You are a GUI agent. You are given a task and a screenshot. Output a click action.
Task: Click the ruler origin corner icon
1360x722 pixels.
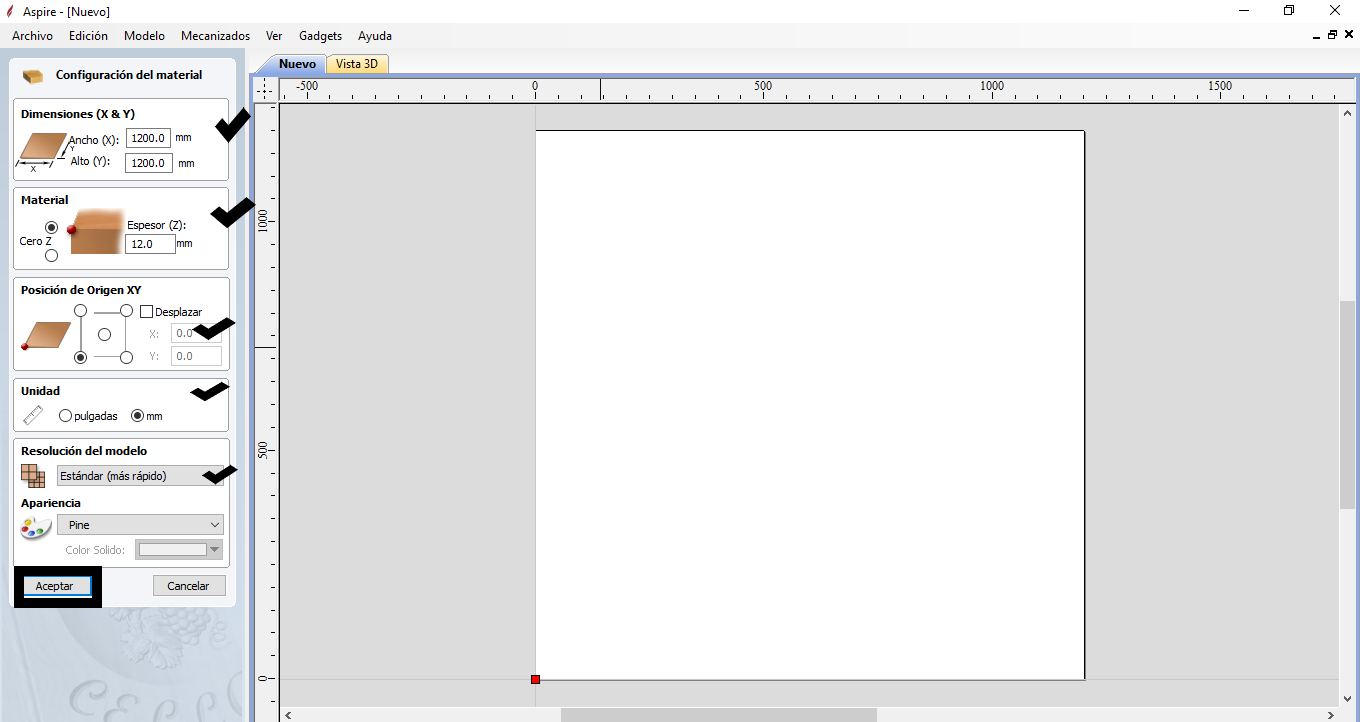(x=265, y=89)
